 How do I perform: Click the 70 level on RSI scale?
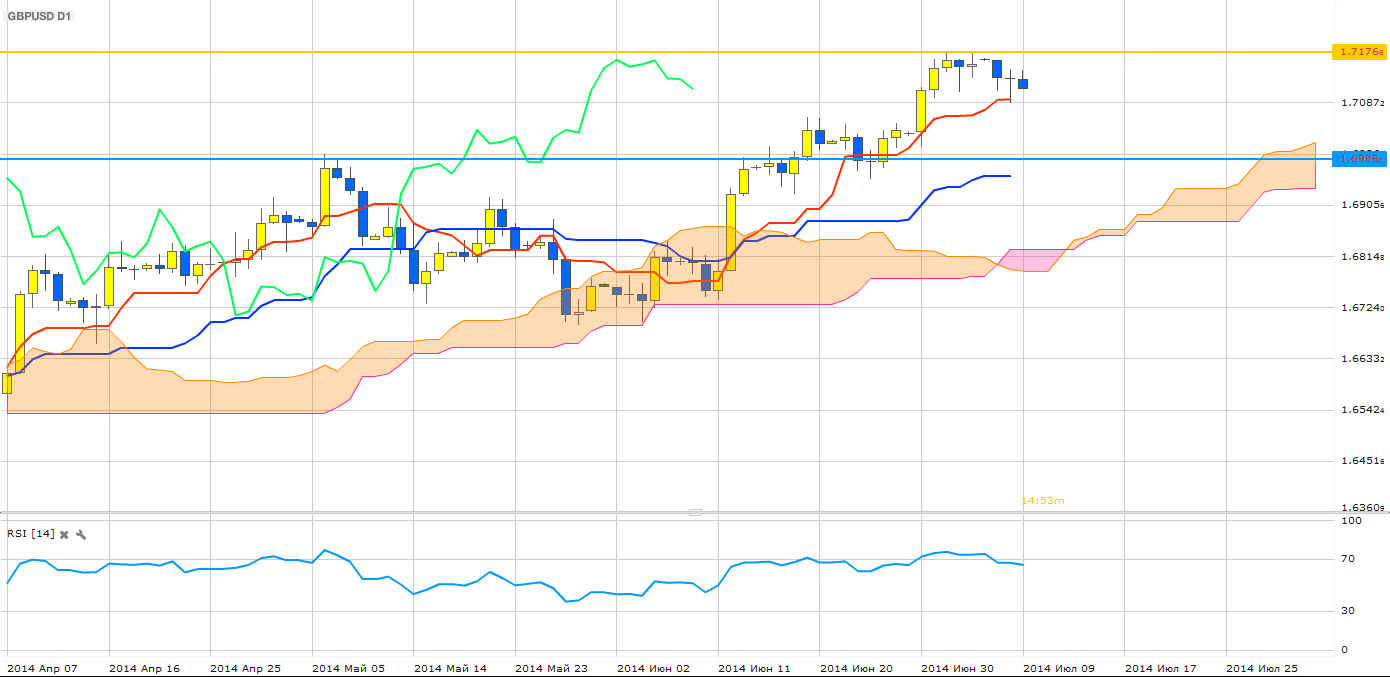[x=1350, y=559]
